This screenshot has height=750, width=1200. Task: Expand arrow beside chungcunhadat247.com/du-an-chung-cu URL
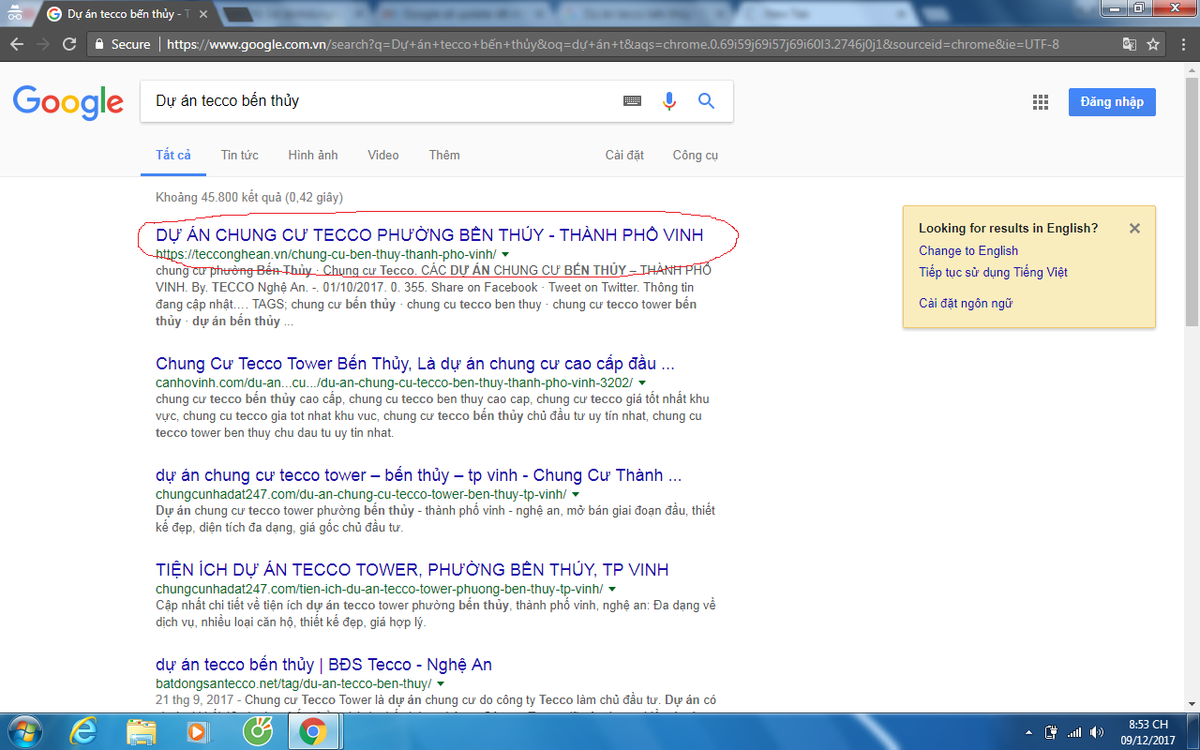(576, 495)
